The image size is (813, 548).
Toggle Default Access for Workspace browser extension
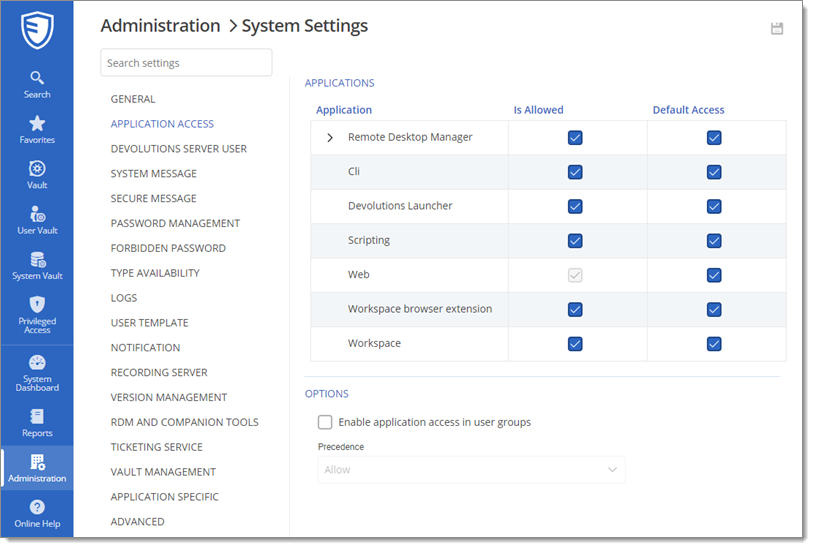point(714,310)
